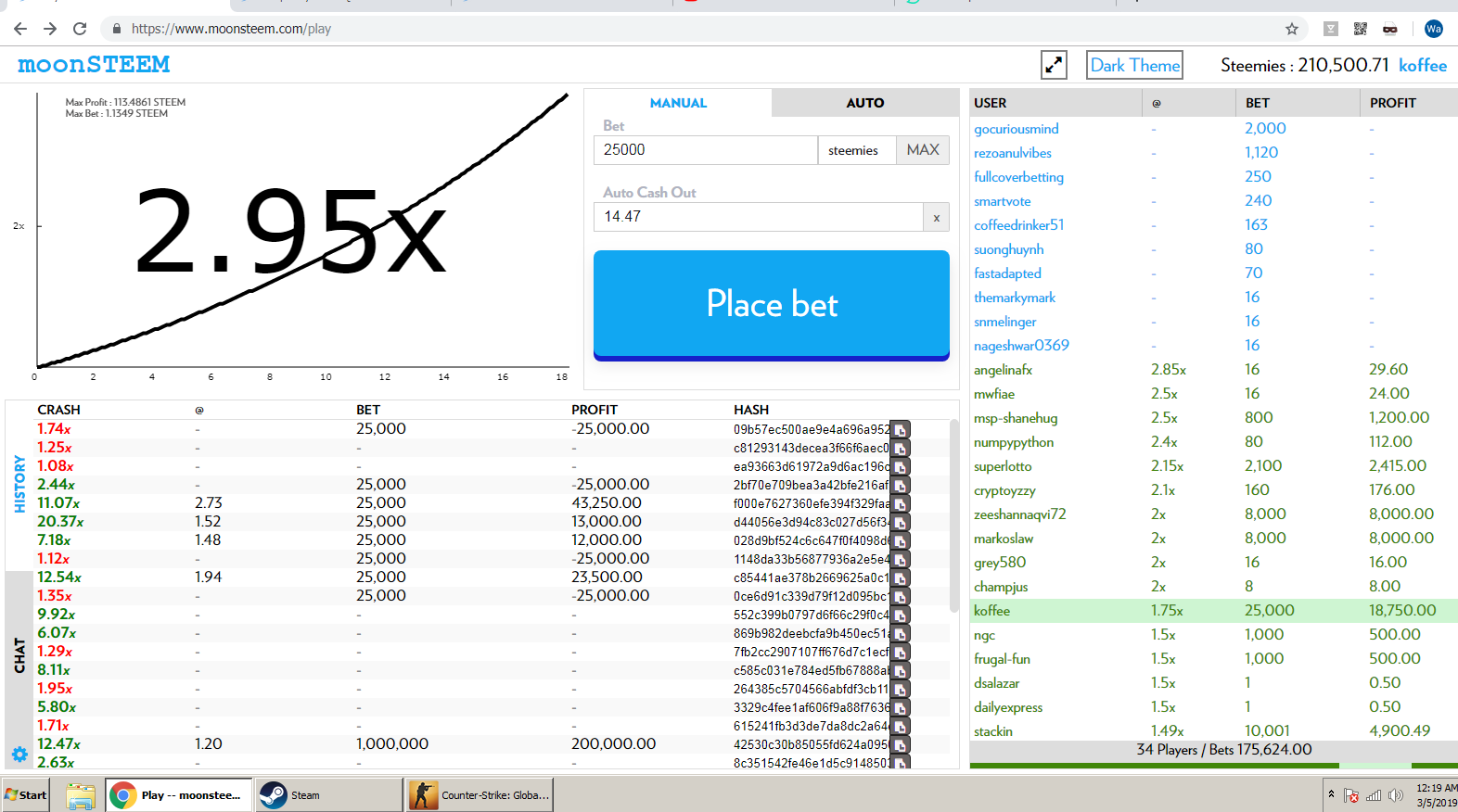Click the volume tray icon
1458x812 pixels.
tap(1395, 795)
